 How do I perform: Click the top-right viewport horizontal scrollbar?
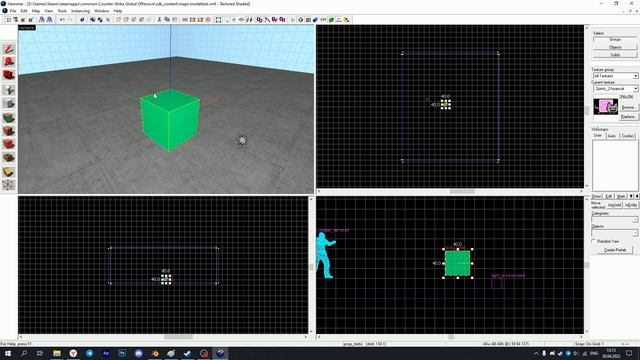click(x=450, y=191)
